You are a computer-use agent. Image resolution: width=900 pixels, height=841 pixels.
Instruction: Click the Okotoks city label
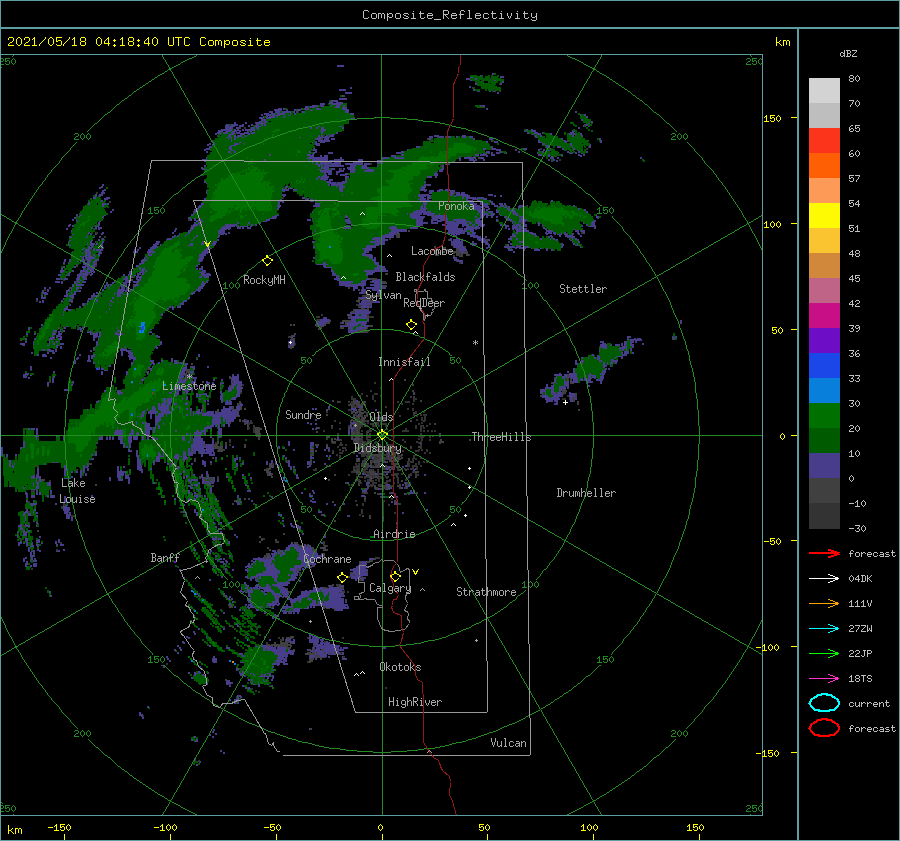[400, 667]
